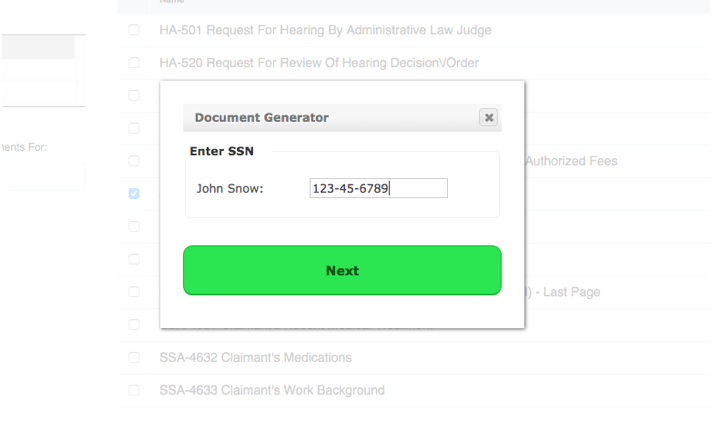
Task: Select the row text ending in Last Page
Action: (x=563, y=292)
